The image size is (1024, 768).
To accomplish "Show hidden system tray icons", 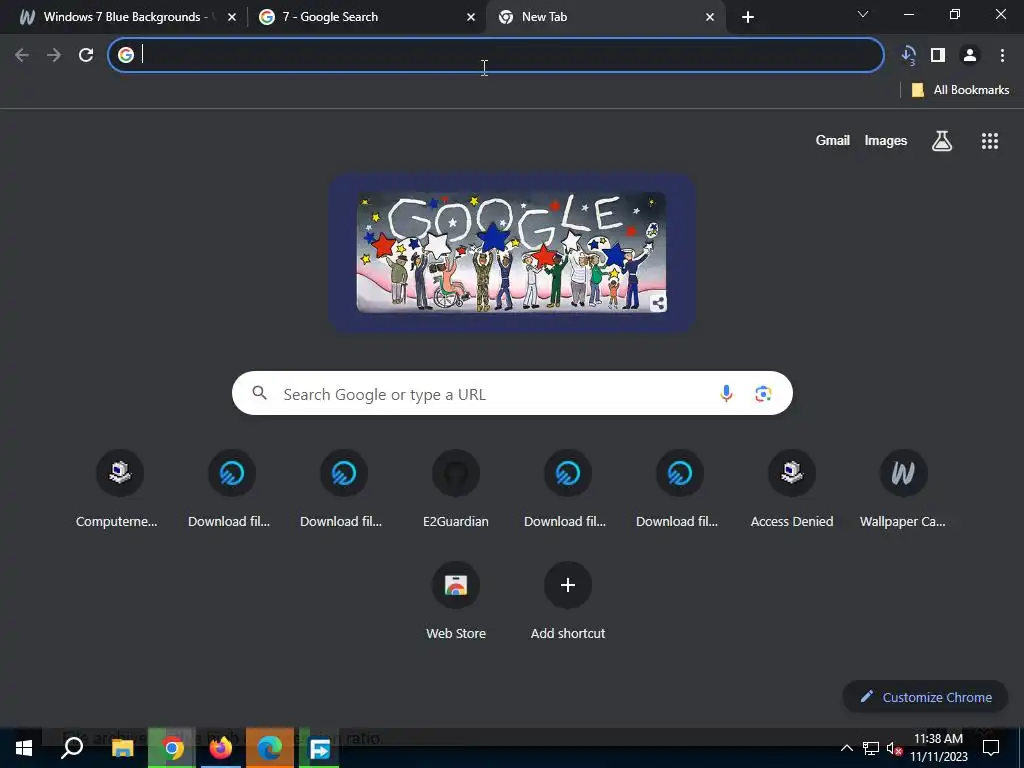I will point(846,748).
